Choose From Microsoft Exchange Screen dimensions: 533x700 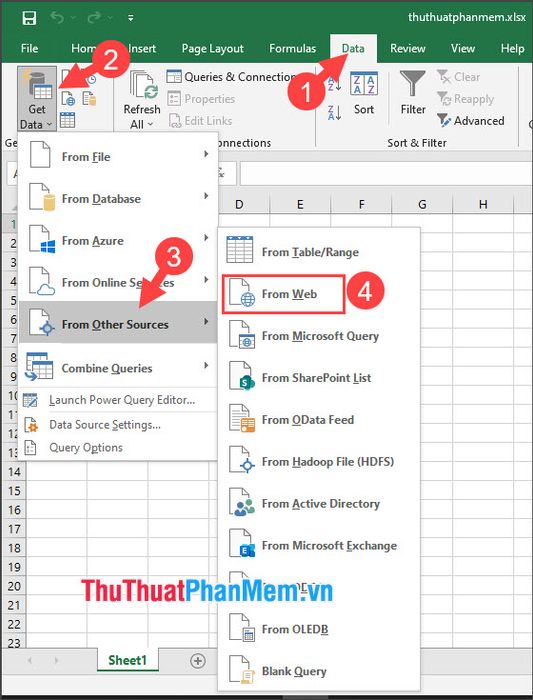pyautogui.click(x=319, y=546)
